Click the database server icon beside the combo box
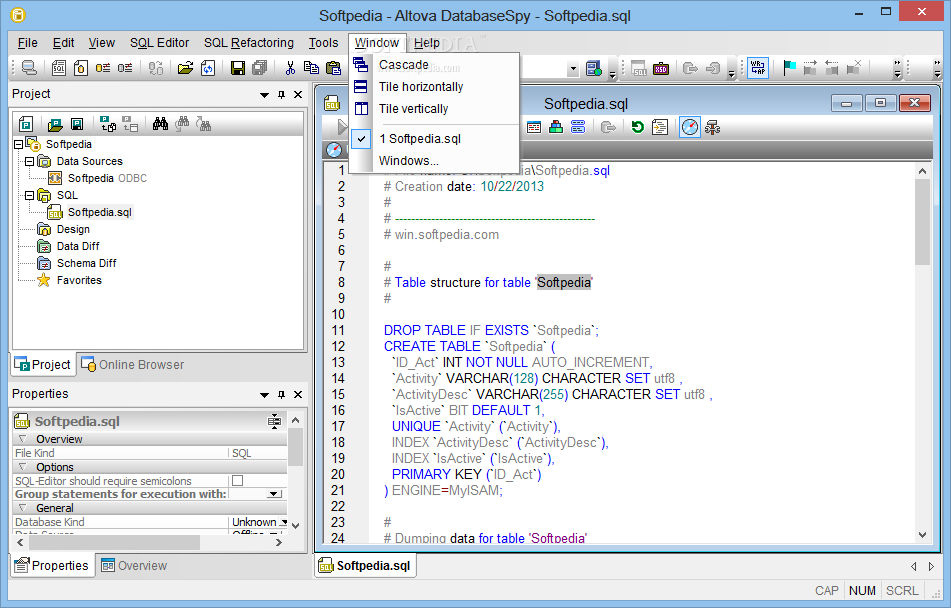 click(x=594, y=68)
